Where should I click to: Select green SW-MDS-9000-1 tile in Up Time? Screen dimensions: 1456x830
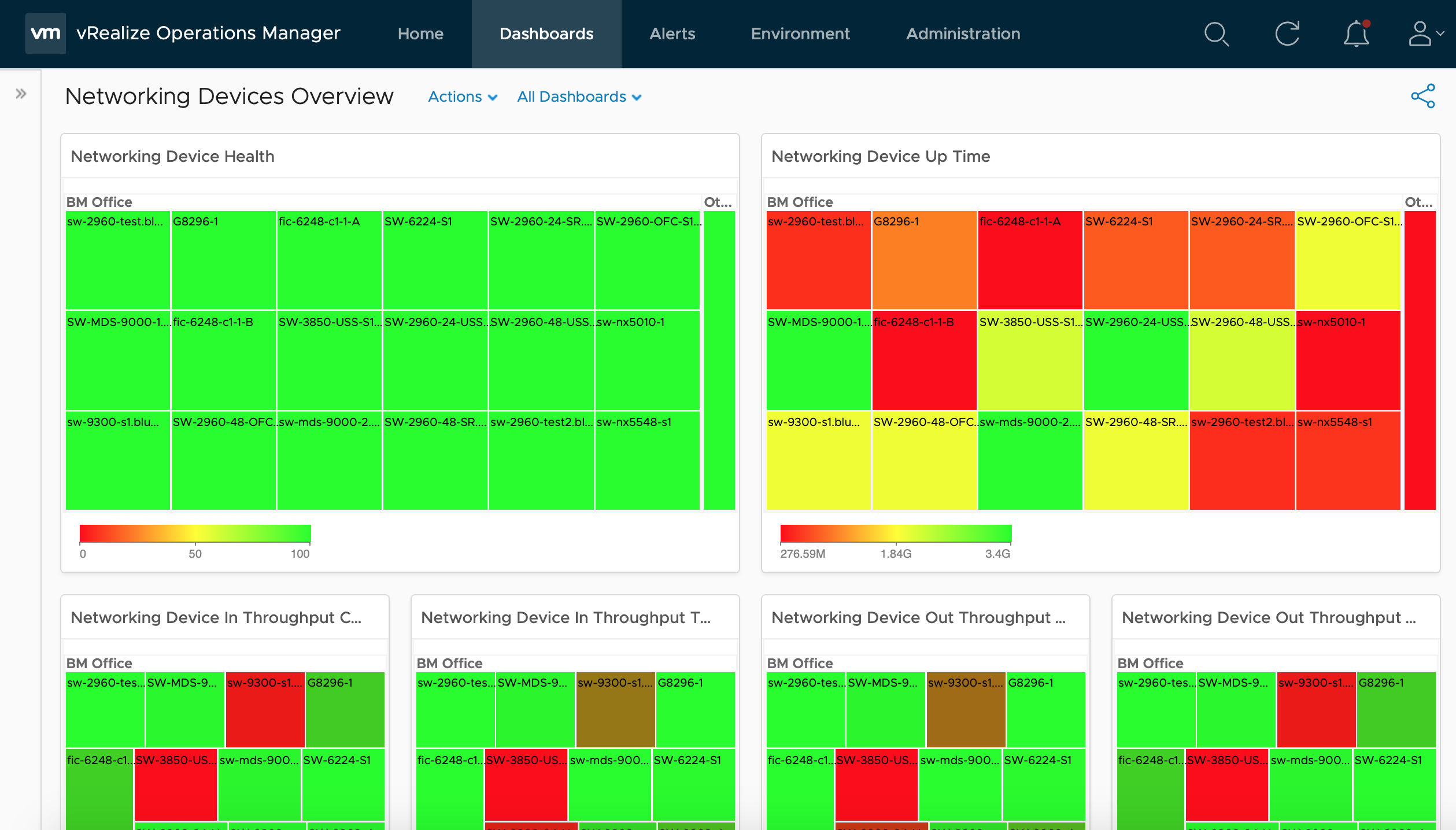tap(819, 360)
